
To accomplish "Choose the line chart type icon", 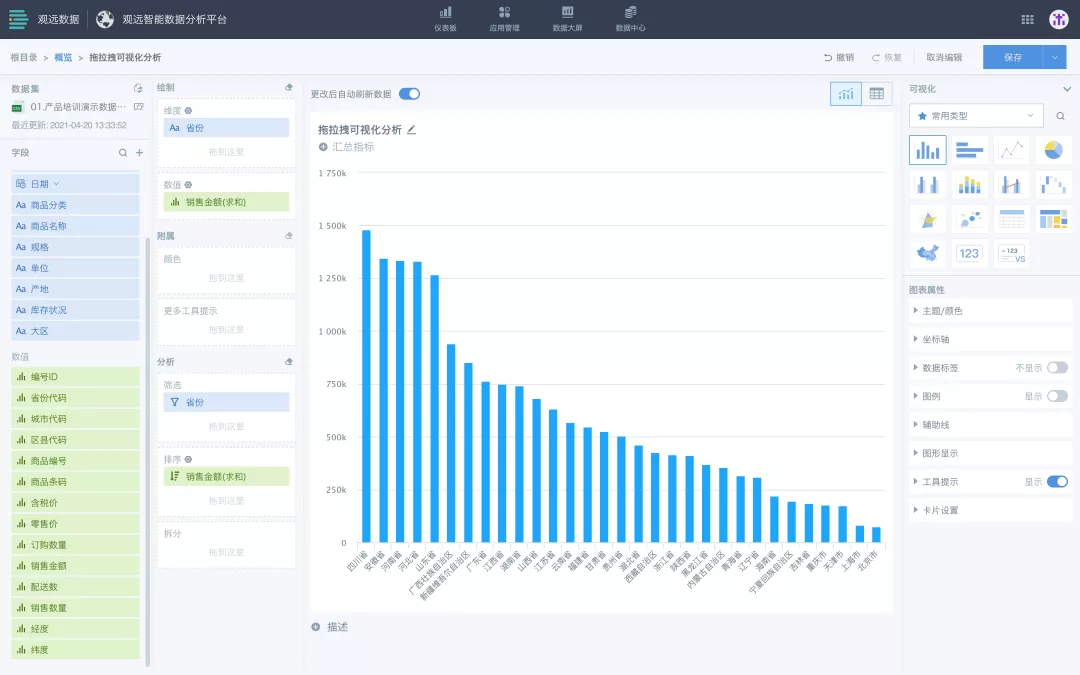I will (1012, 150).
